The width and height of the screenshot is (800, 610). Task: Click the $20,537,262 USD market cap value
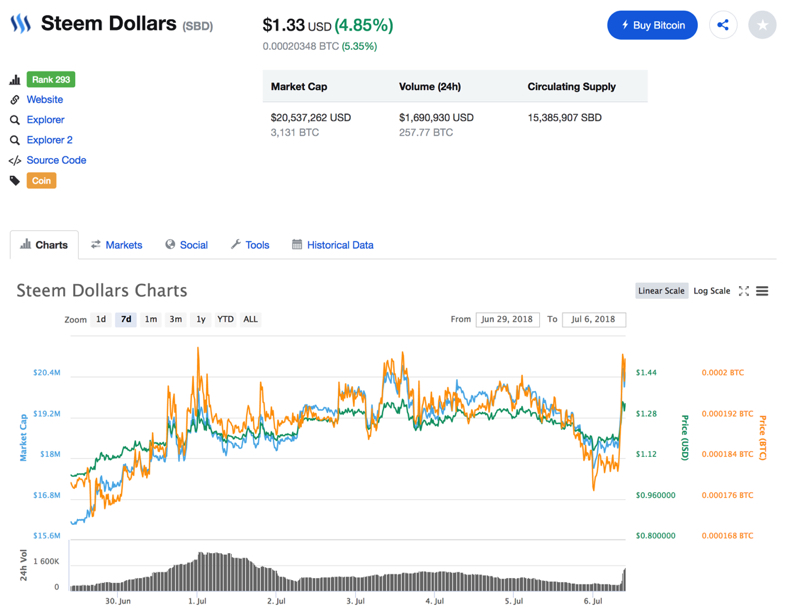tap(311, 118)
